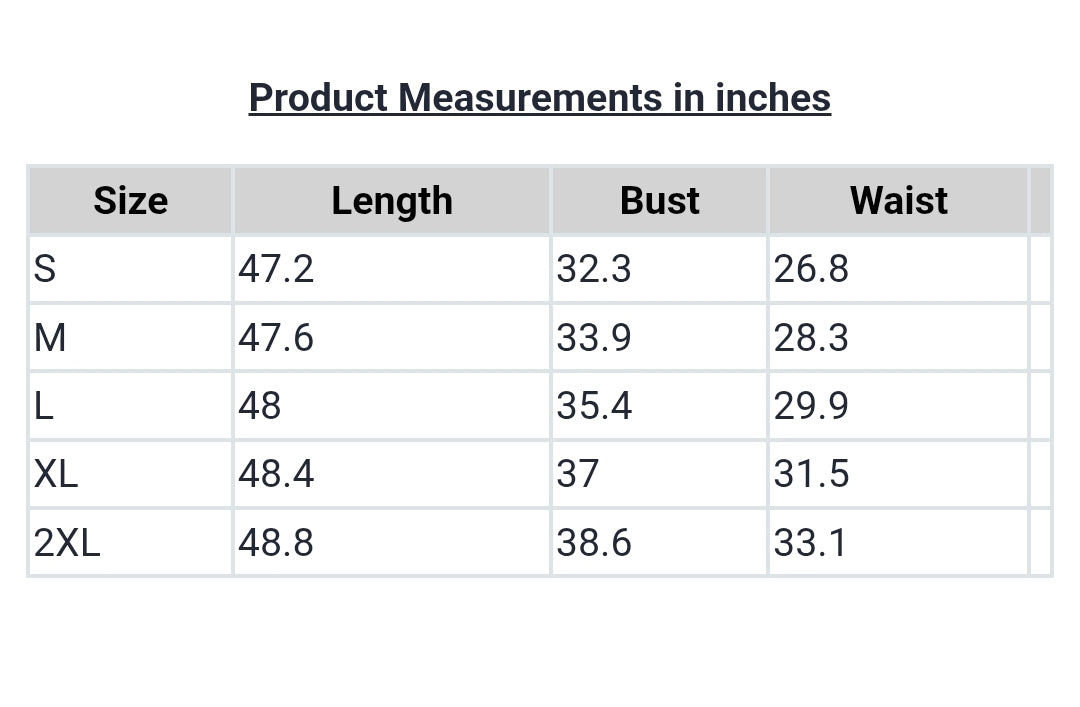Select the 47.2 length cell
The image size is (1080, 707).
(392, 269)
